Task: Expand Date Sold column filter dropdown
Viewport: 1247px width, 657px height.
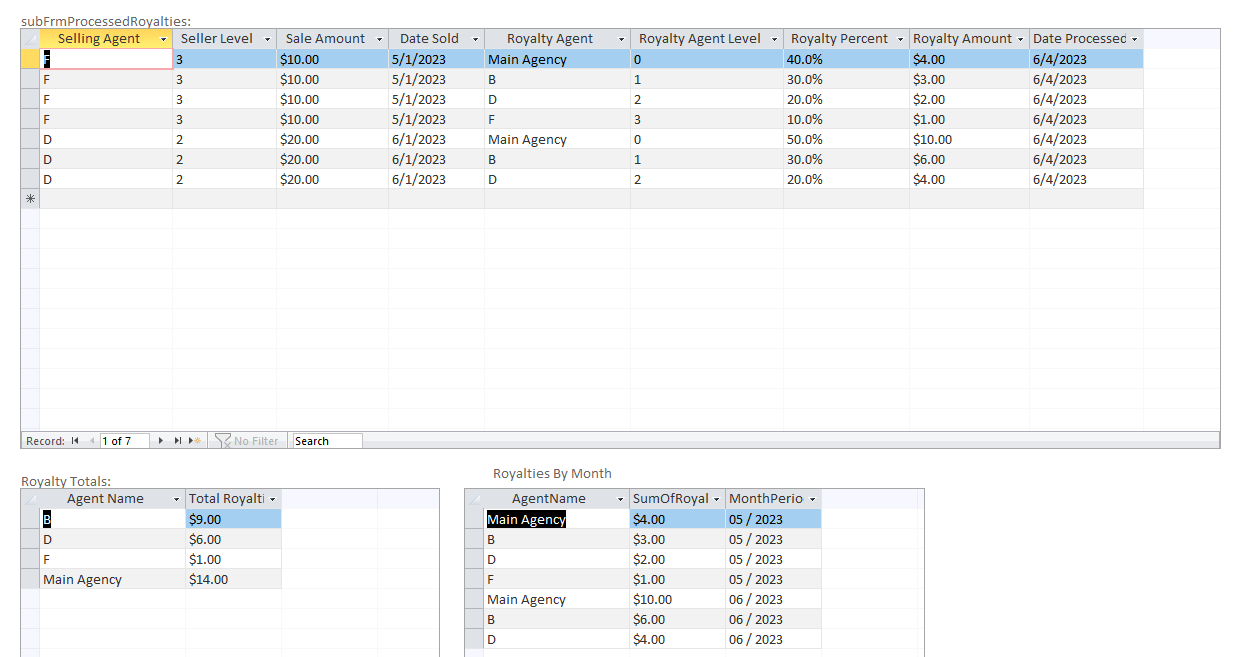Action: pos(476,39)
